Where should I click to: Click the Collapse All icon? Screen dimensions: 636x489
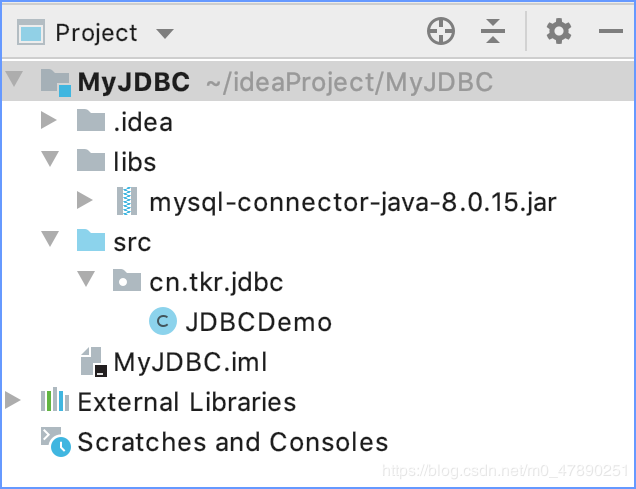coord(493,32)
